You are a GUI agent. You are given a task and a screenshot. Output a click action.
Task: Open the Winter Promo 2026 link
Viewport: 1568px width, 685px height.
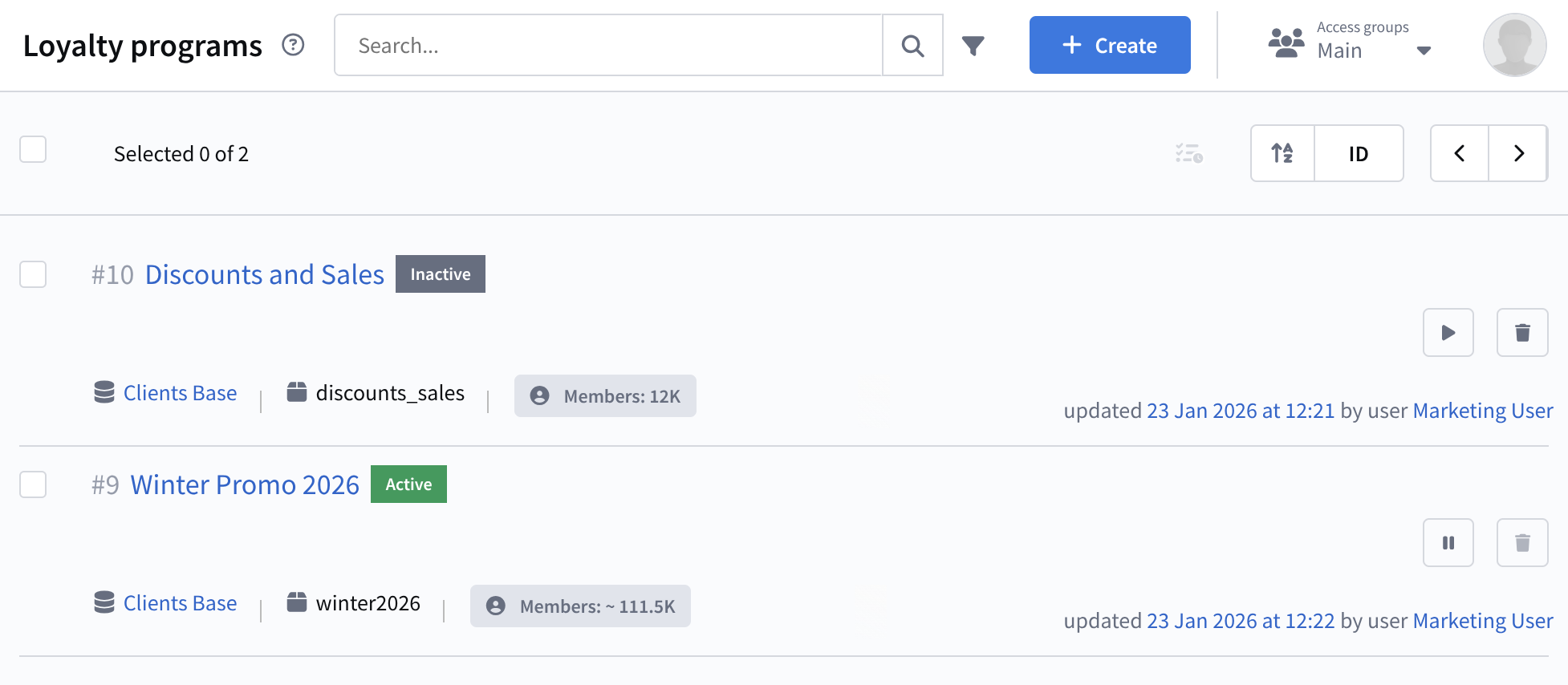tap(245, 484)
